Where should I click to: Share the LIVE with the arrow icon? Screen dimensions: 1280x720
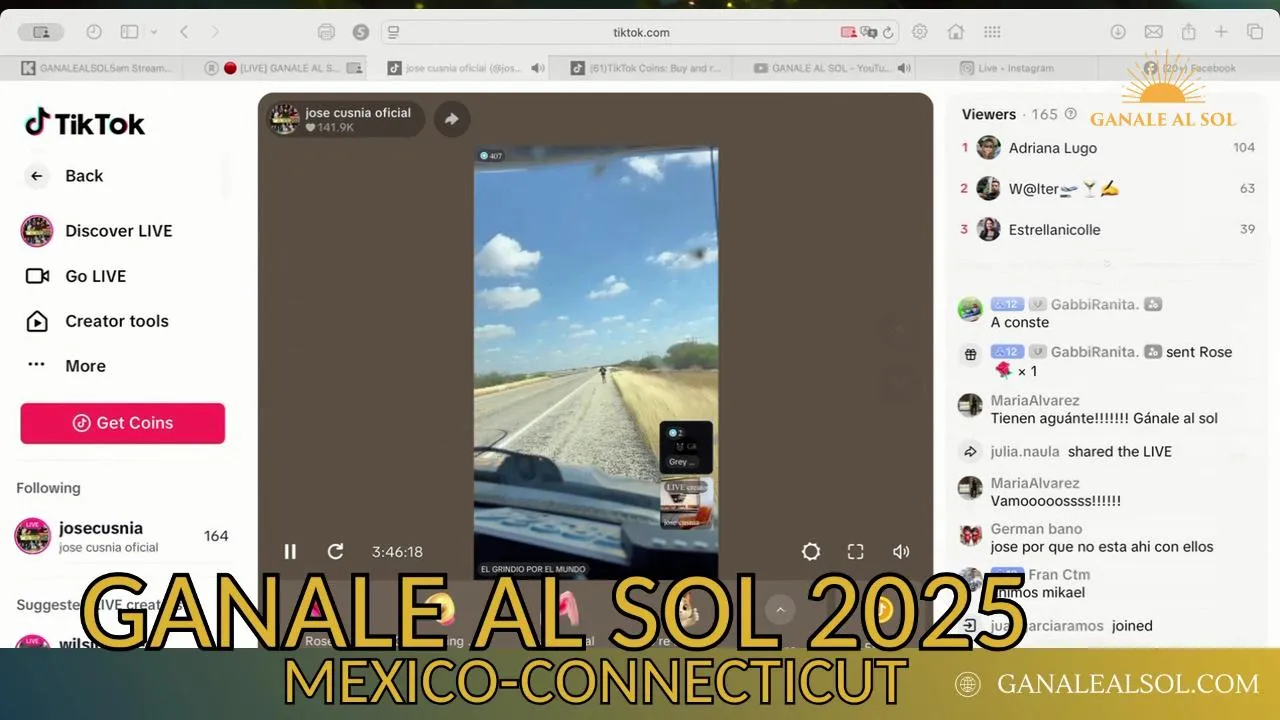click(x=452, y=119)
